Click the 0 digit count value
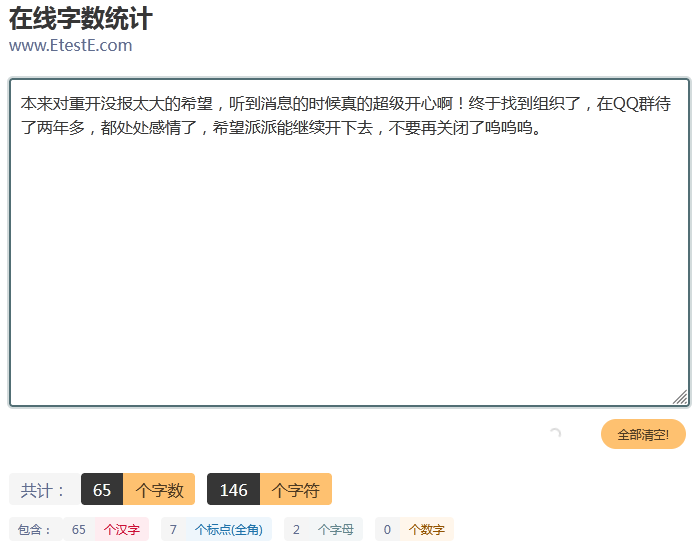The image size is (693, 548). tap(387, 529)
